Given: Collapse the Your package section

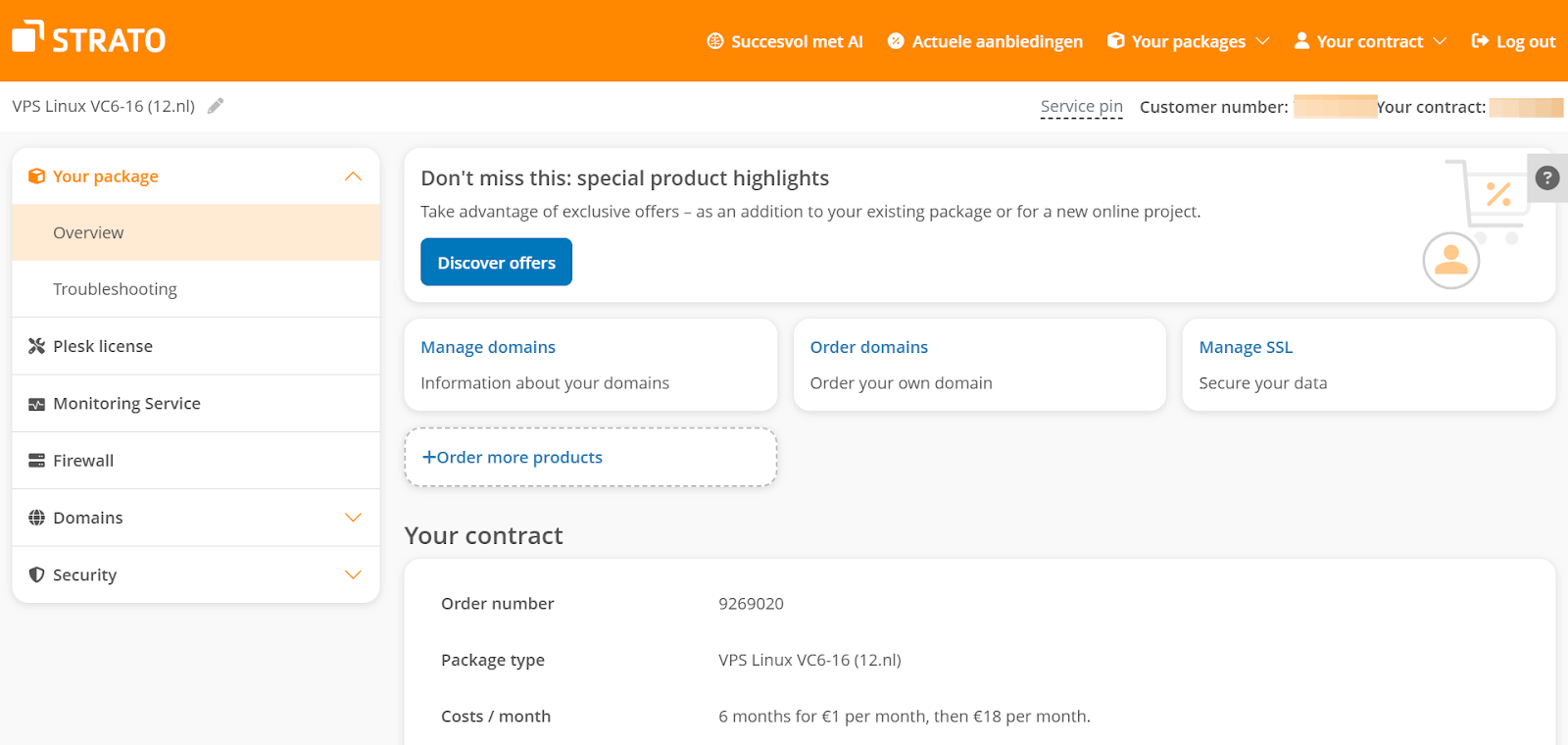Looking at the screenshot, I should pyautogui.click(x=353, y=176).
